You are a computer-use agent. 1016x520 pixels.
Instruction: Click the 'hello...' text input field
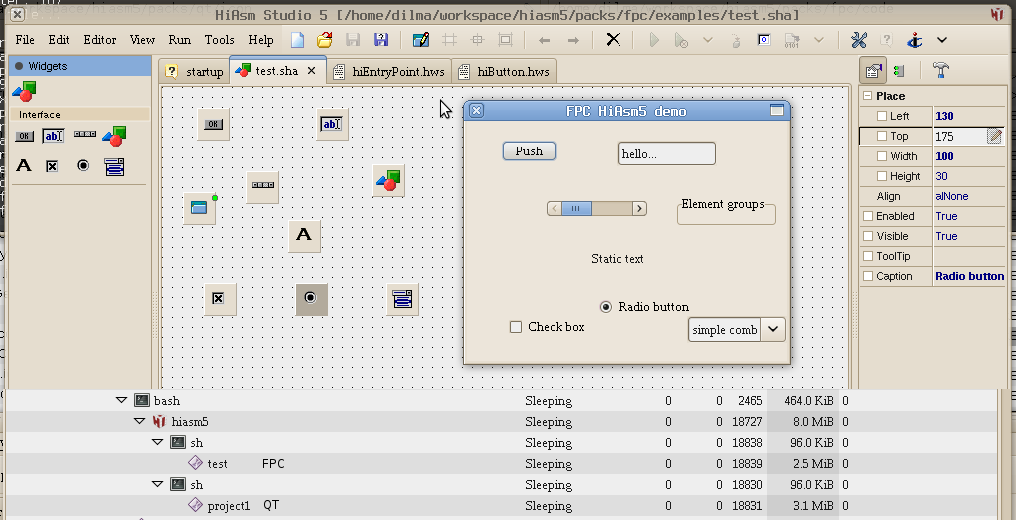pyautogui.click(x=666, y=154)
